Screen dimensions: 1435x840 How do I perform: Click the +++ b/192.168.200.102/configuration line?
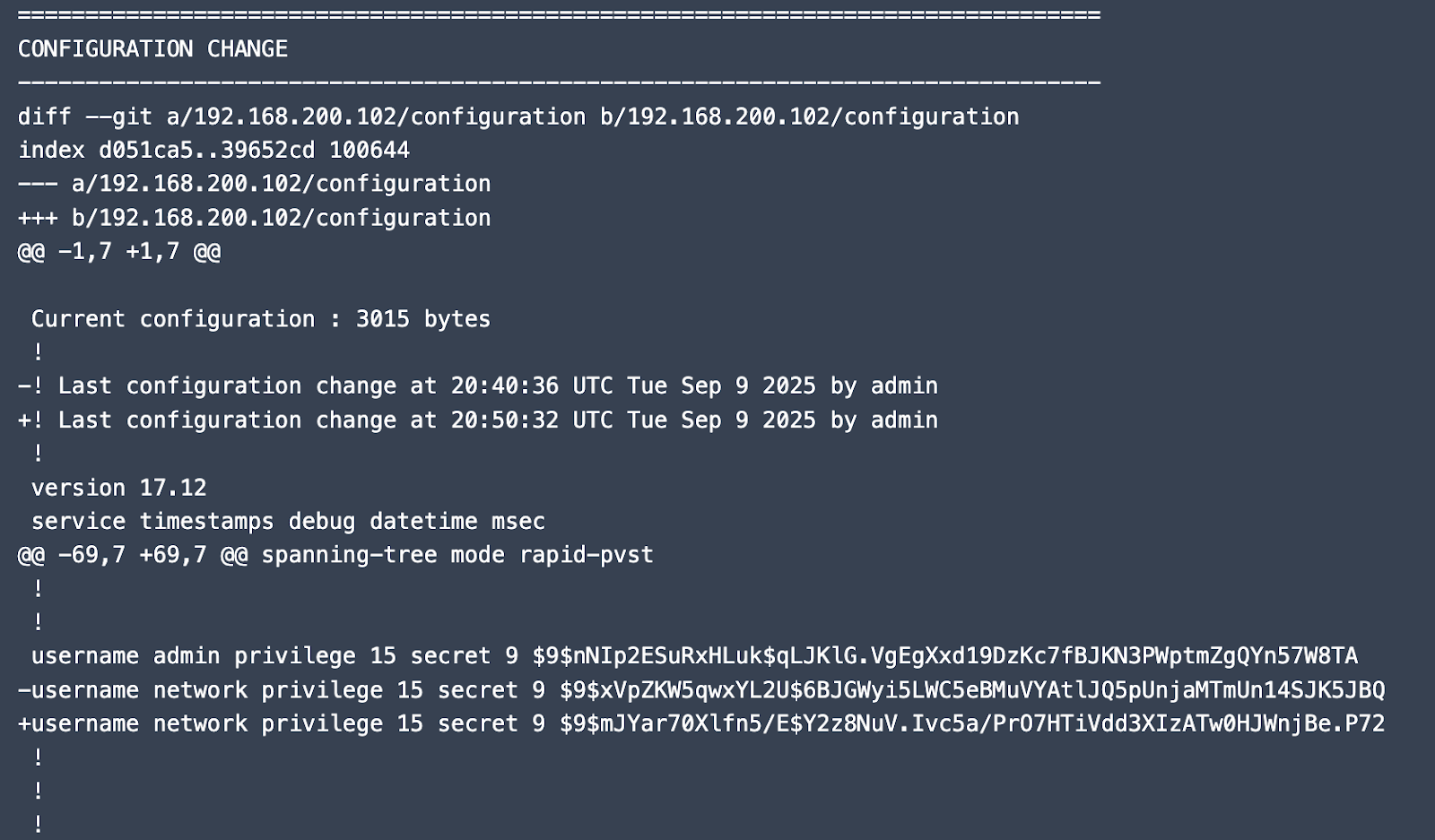tap(254, 218)
